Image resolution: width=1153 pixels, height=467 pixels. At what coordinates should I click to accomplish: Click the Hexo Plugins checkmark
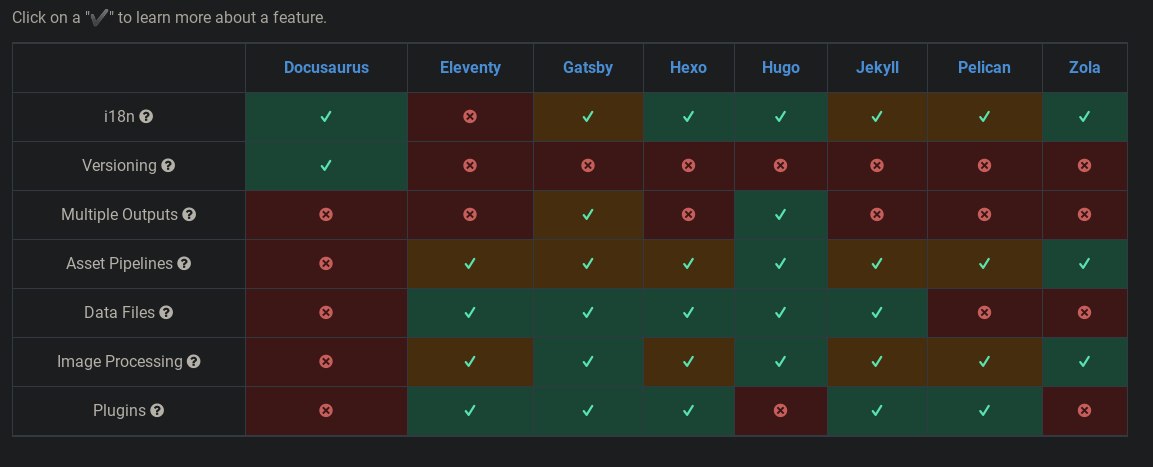688,410
